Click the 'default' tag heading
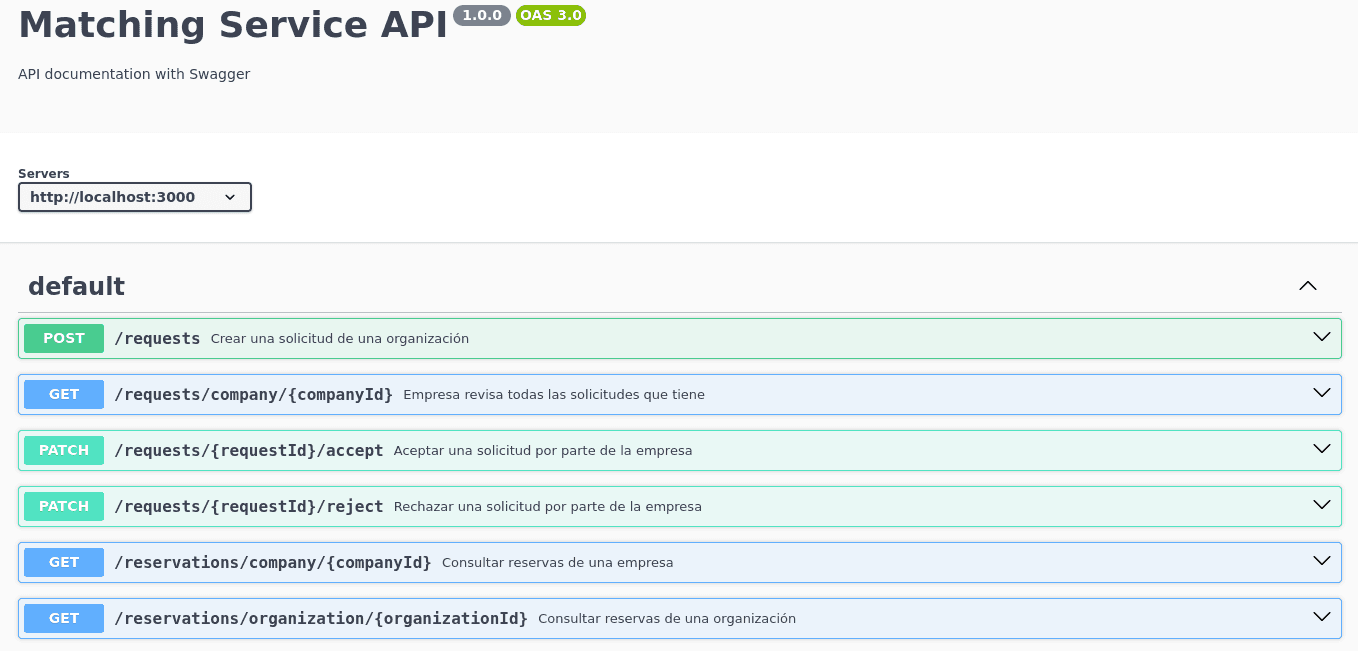This screenshot has height=651, width=1358. coord(76,286)
